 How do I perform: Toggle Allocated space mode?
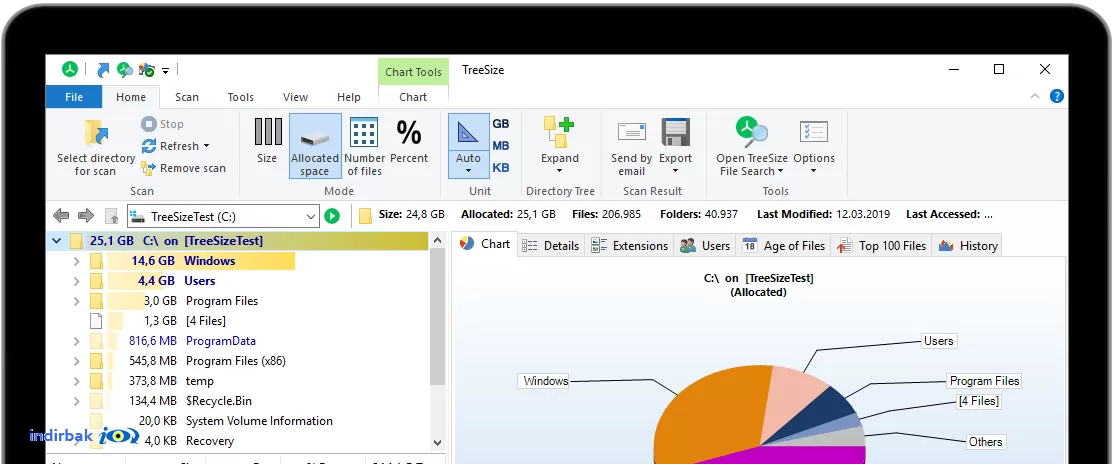pyautogui.click(x=315, y=146)
